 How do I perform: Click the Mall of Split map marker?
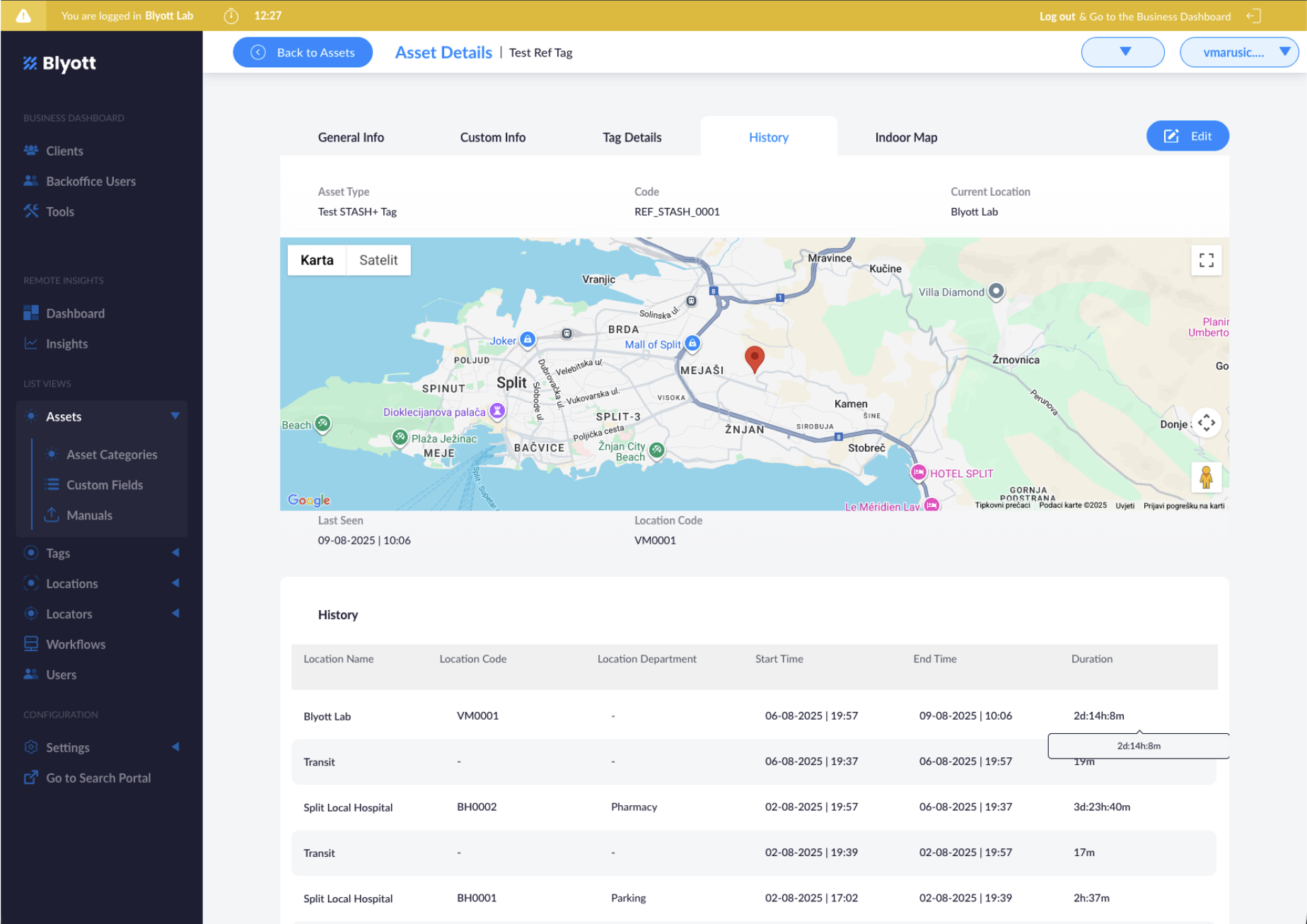click(x=692, y=344)
